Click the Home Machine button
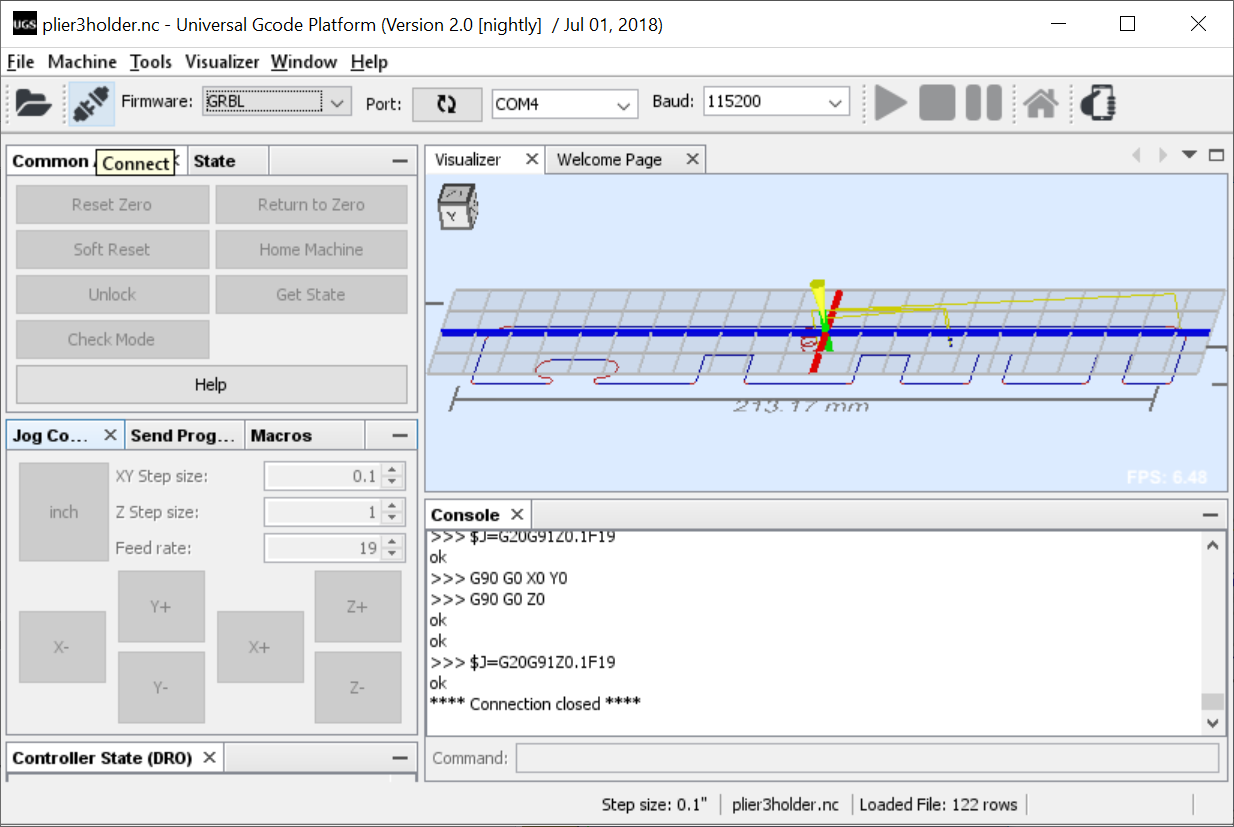Viewport: 1234px width, 827px height. [311, 249]
